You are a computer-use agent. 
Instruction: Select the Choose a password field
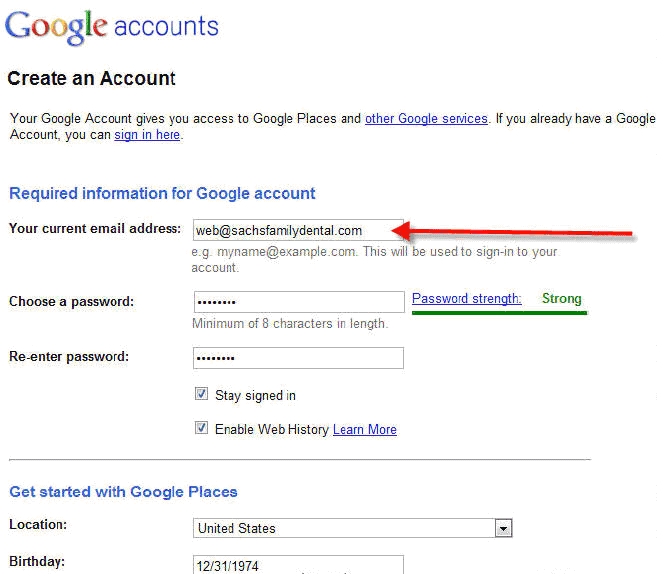tap(299, 302)
